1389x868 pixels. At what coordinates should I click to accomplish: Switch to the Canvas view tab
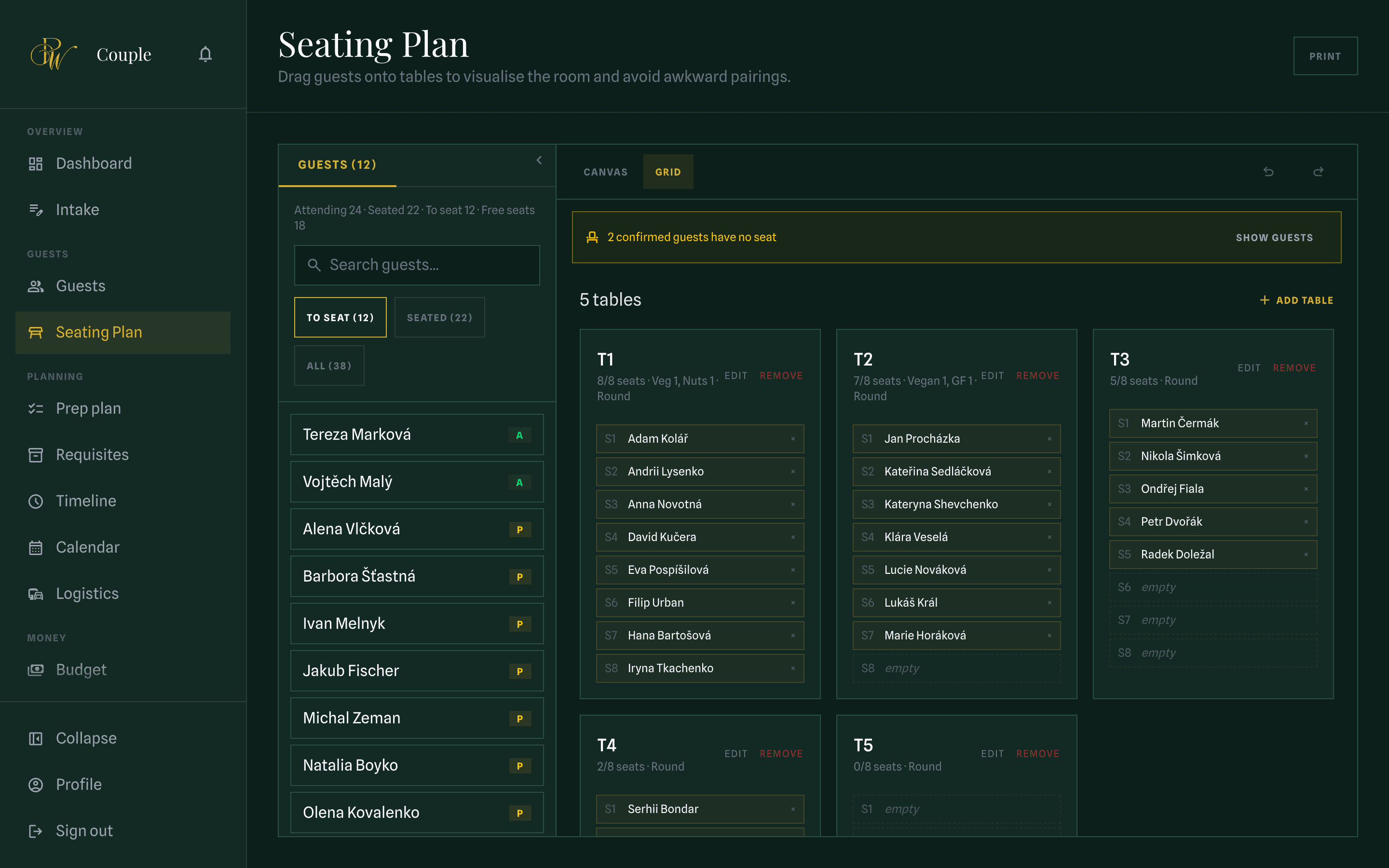tap(606, 172)
